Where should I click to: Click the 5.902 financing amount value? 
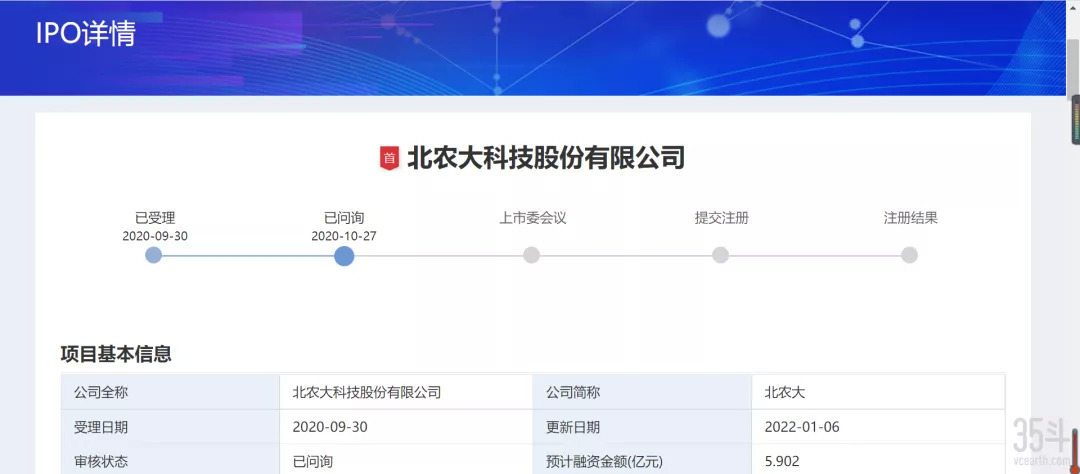pos(782,462)
